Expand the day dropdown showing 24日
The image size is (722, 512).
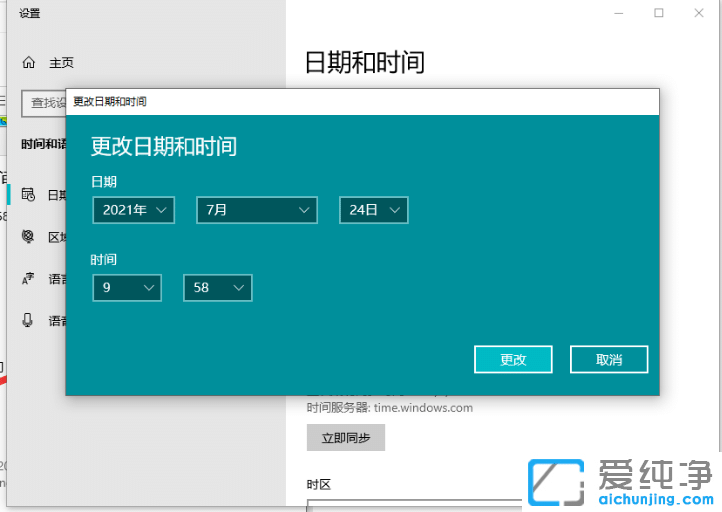(373, 210)
